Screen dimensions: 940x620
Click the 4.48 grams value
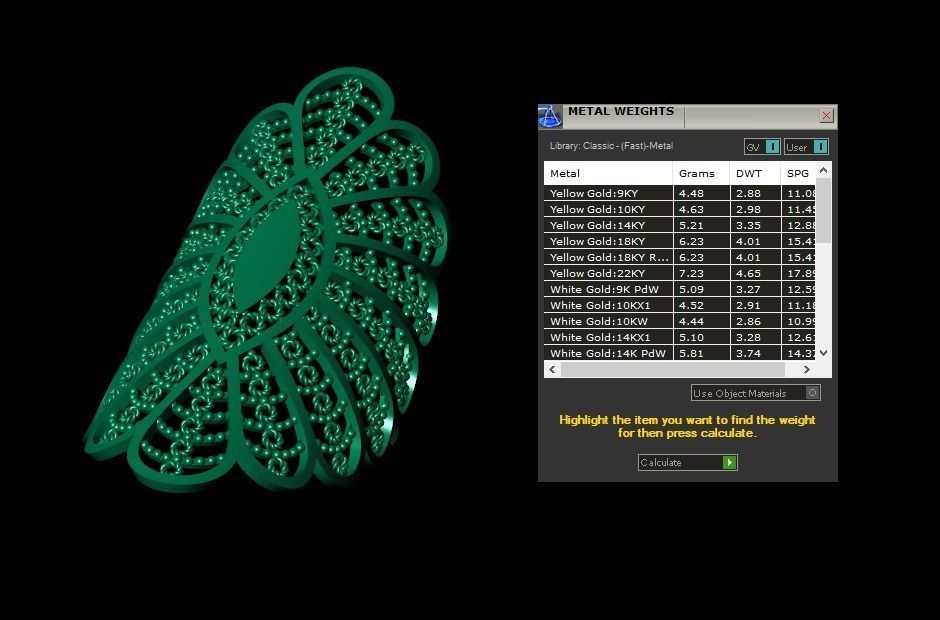(691, 193)
